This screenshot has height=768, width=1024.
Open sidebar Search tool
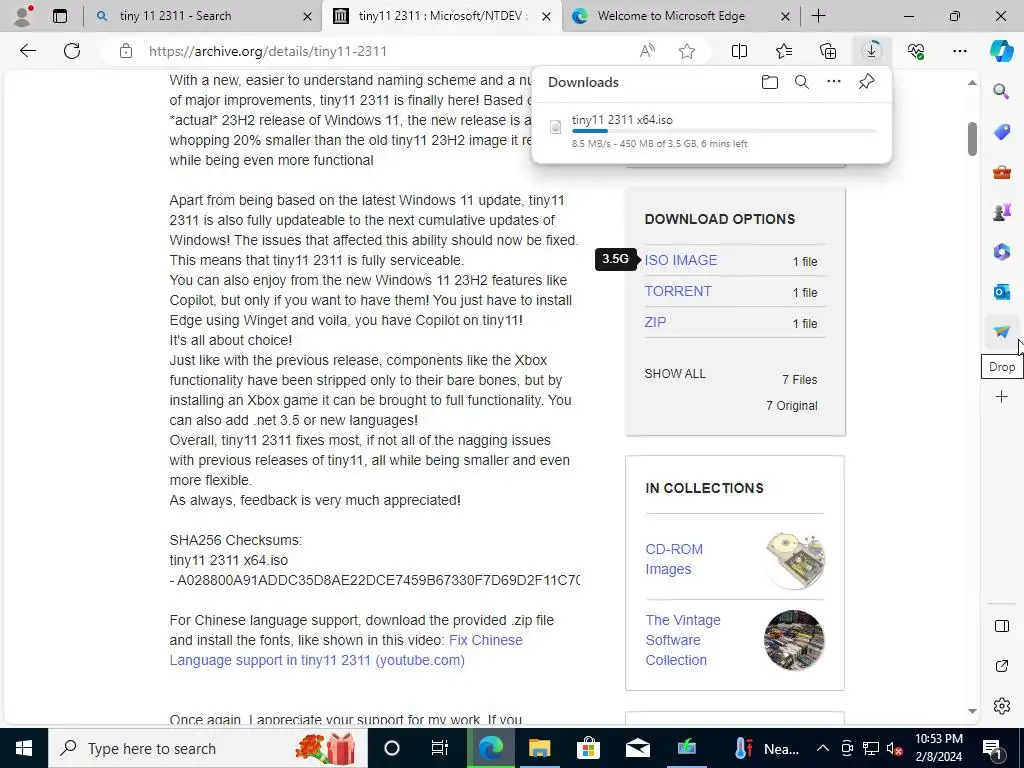1001,91
